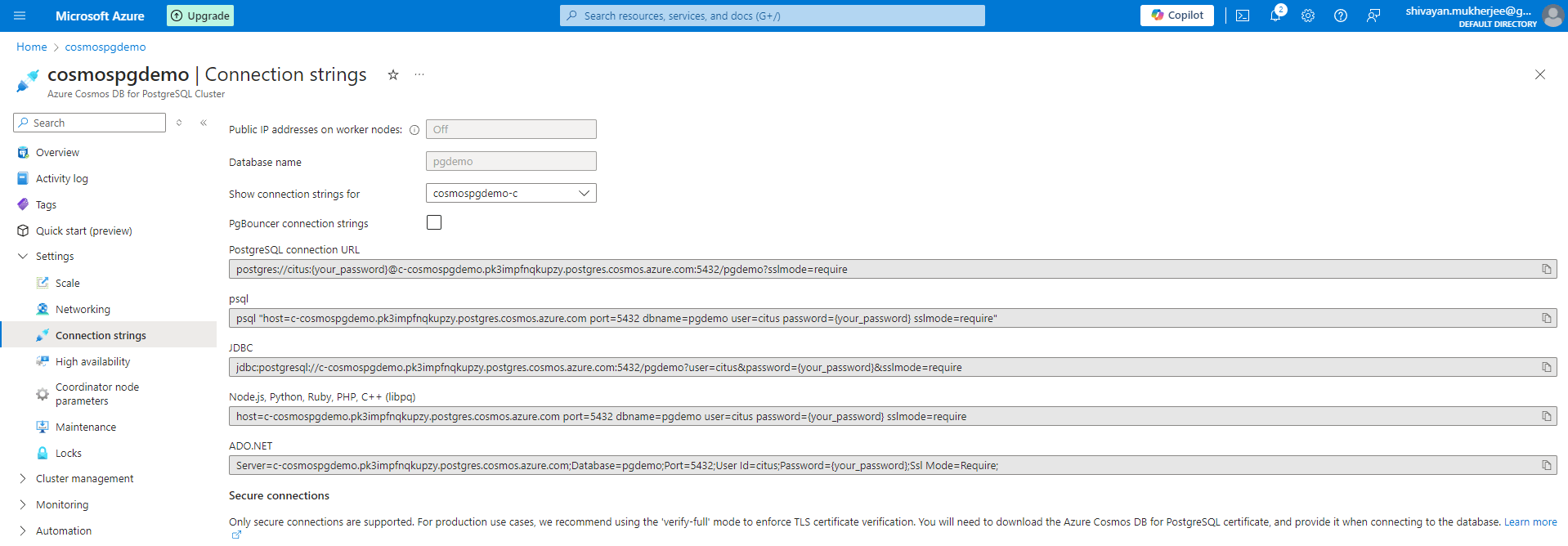Copy the JDBC connection string
The width and height of the screenshot is (1568, 546).
click(x=1546, y=367)
